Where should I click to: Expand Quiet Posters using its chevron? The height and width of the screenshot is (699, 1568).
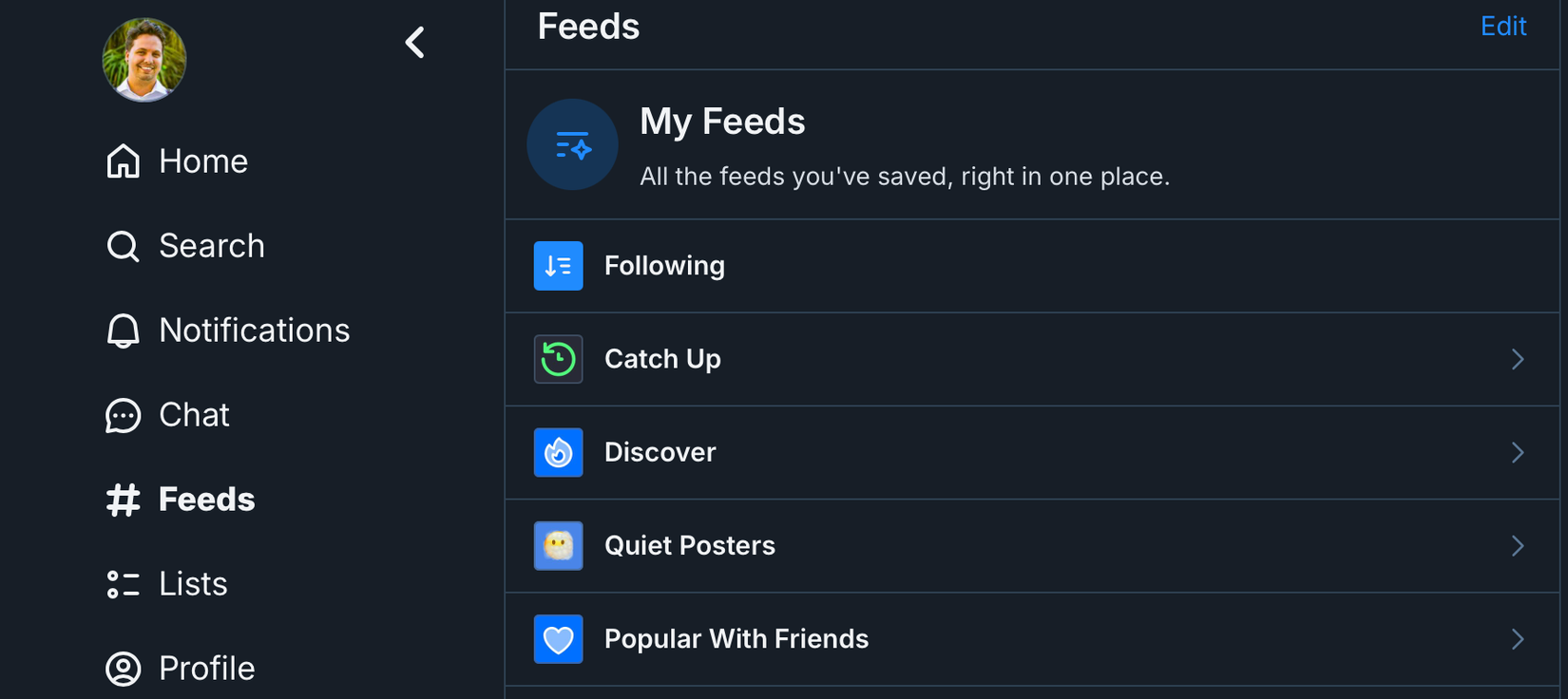tap(1517, 545)
